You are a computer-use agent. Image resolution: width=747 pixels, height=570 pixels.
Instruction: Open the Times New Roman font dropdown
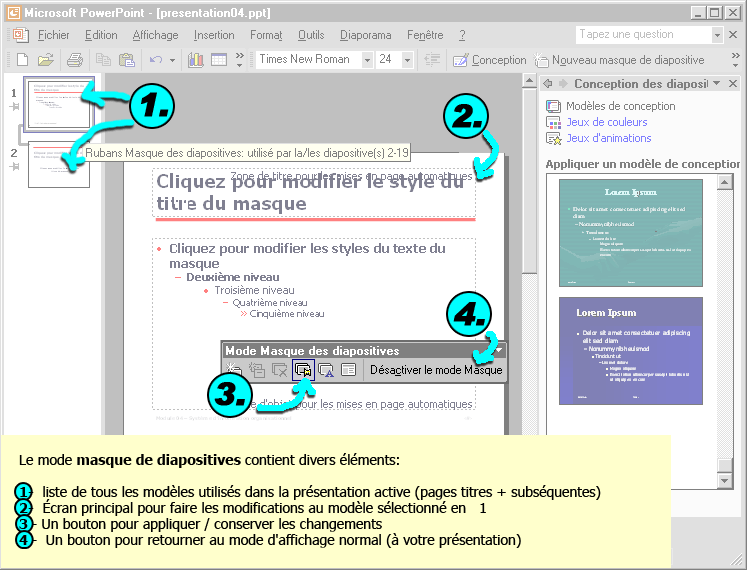tap(367, 60)
